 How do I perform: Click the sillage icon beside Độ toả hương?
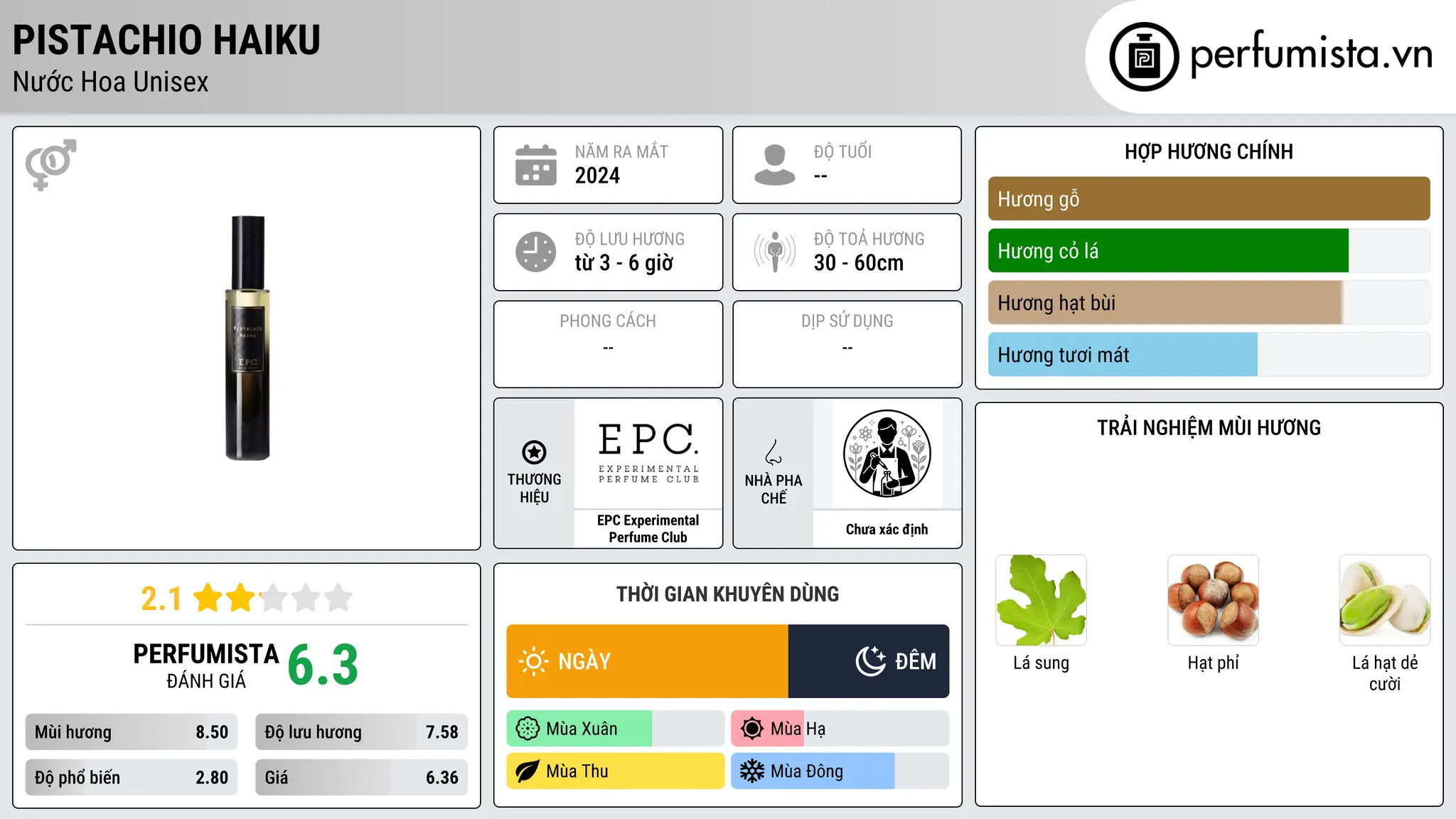775,252
